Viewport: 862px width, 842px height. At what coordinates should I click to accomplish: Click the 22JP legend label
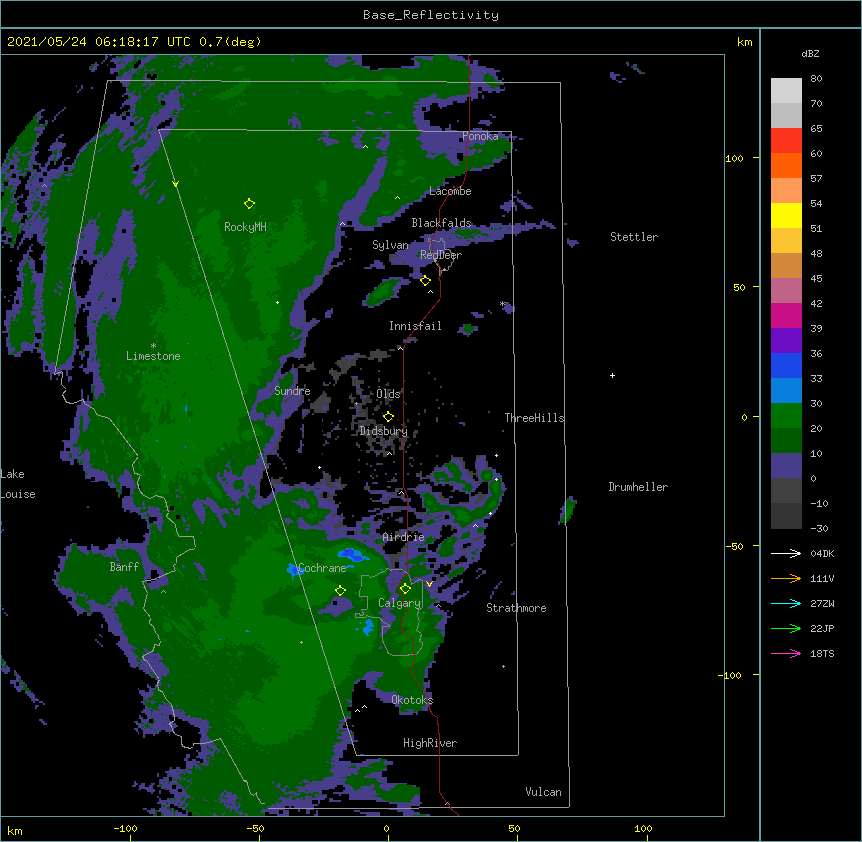click(822, 628)
